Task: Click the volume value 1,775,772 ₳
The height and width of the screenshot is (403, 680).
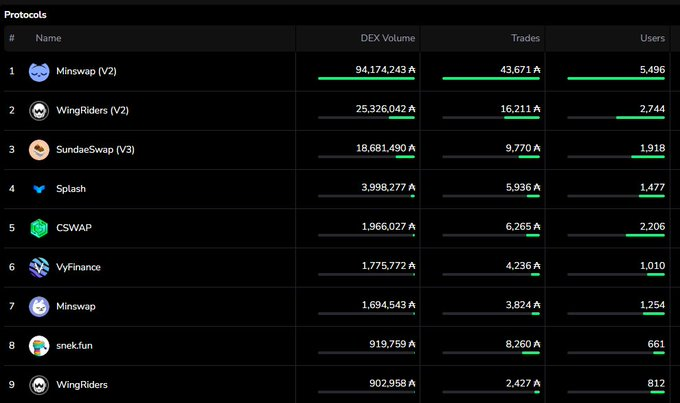Action: pyautogui.click(x=388, y=265)
